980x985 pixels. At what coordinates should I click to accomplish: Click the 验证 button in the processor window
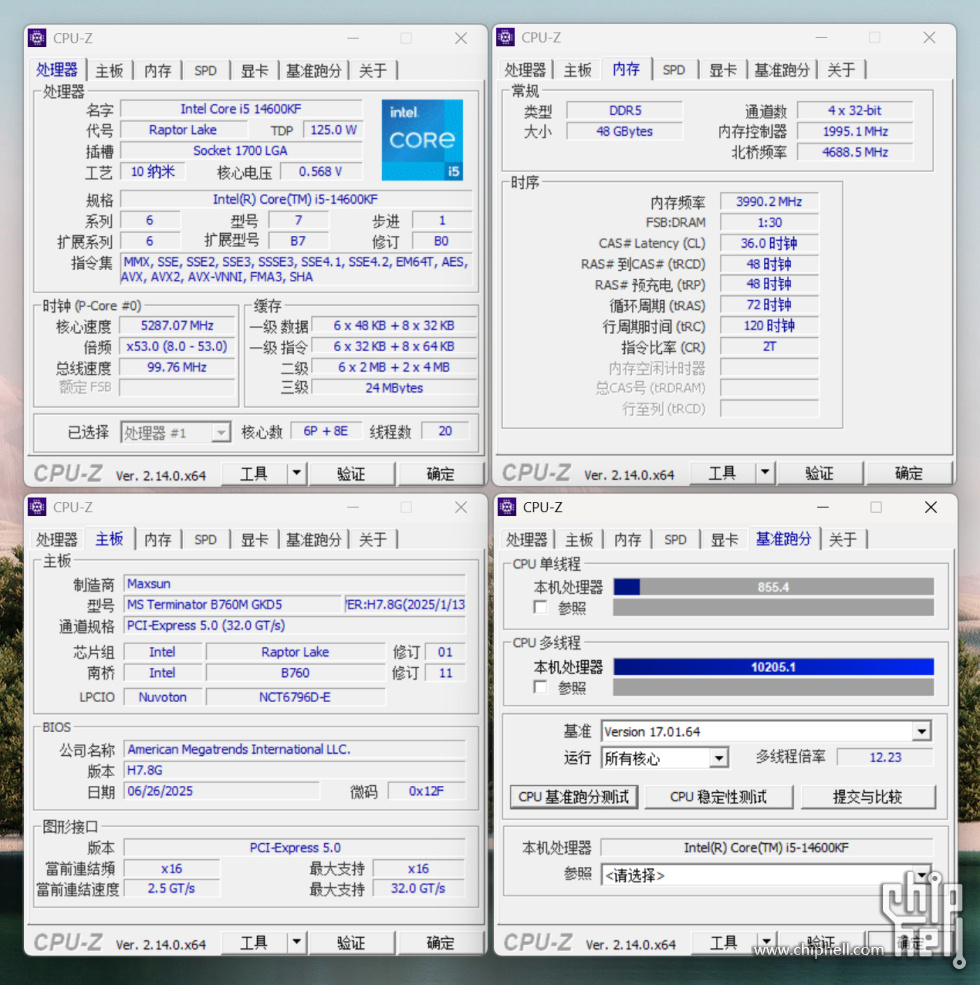click(351, 474)
